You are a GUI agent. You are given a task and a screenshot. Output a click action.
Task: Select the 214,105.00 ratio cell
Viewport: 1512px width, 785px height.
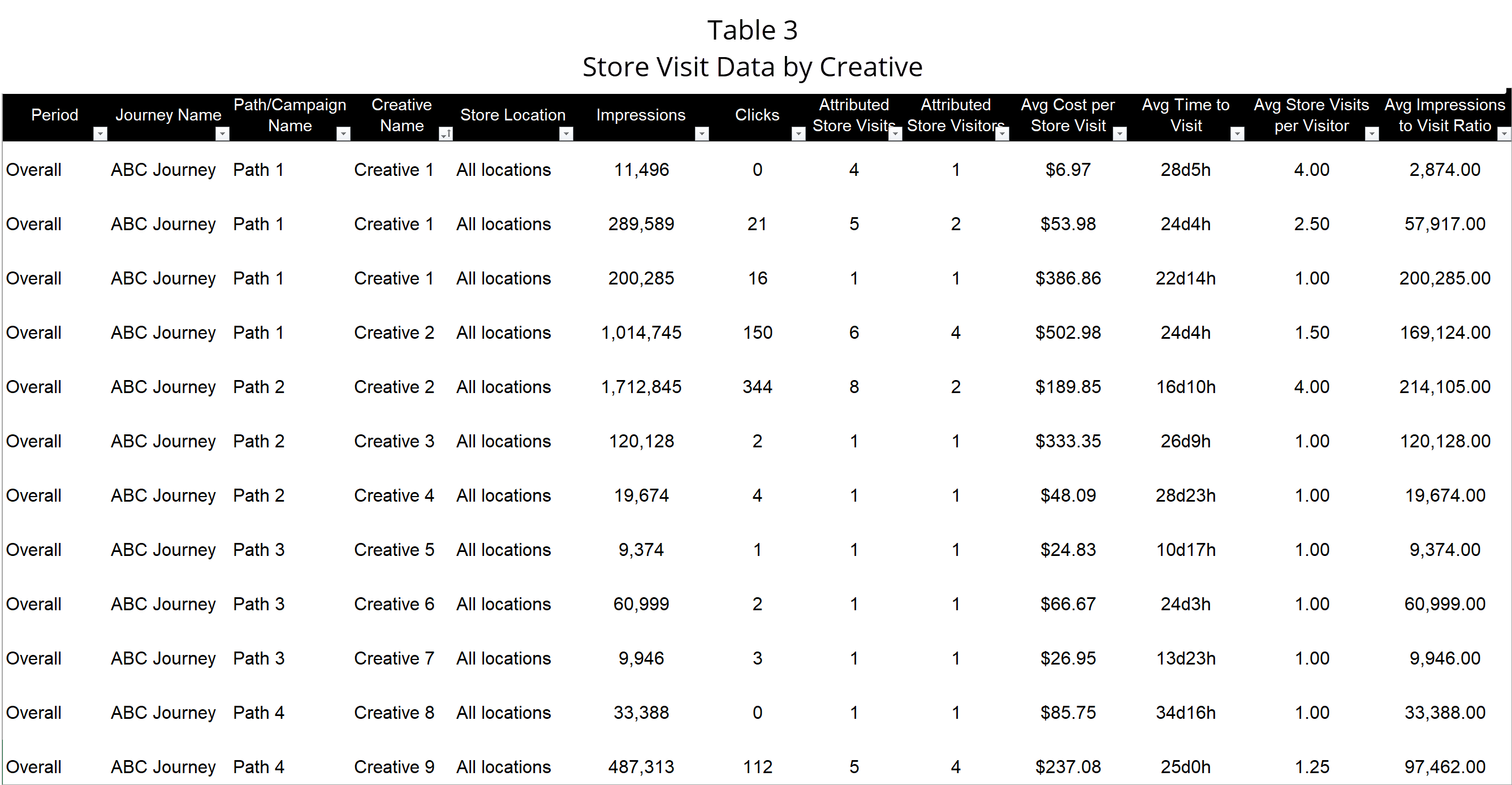1445,387
